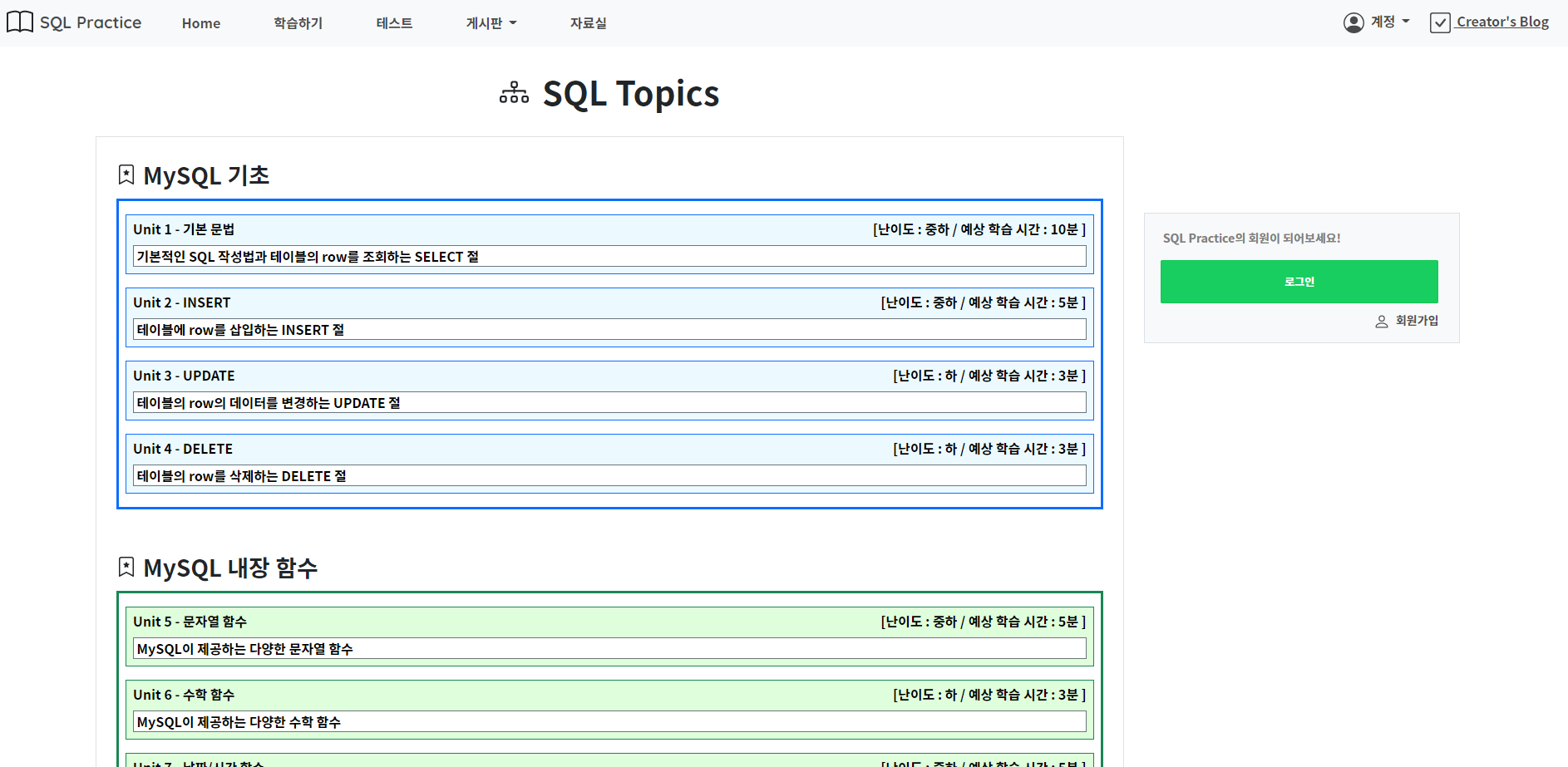Viewport: 1568px width, 767px height.
Task: Click the description '기본적인 SQL 작성법과 테이블의 row를 조회하는 SELECT 절'
Action: (x=609, y=256)
